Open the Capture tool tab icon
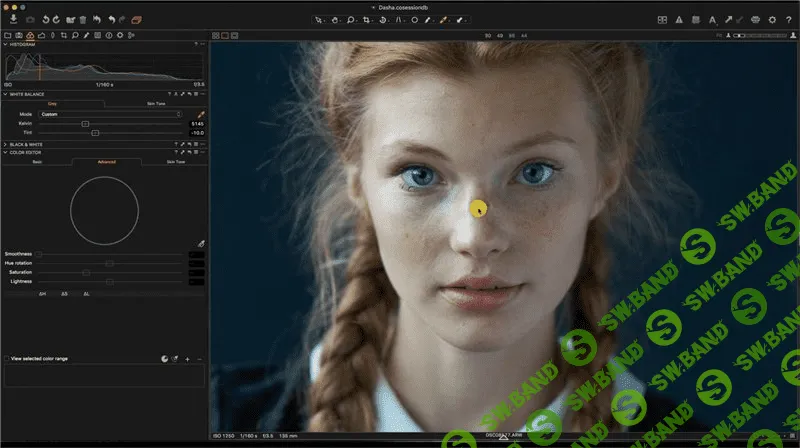800x448 pixels. tap(19, 35)
